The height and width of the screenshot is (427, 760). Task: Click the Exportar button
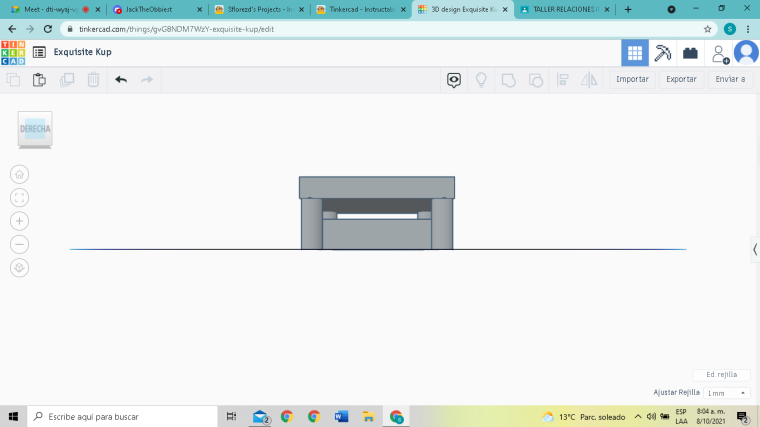point(681,79)
